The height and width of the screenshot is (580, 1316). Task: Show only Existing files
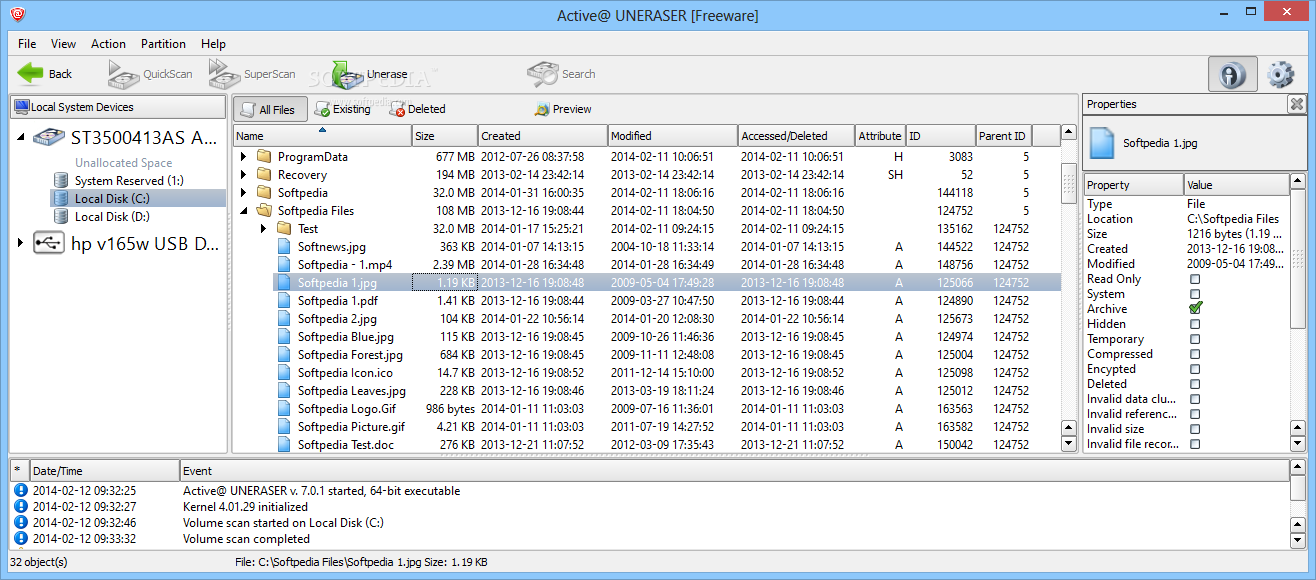(342, 109)
